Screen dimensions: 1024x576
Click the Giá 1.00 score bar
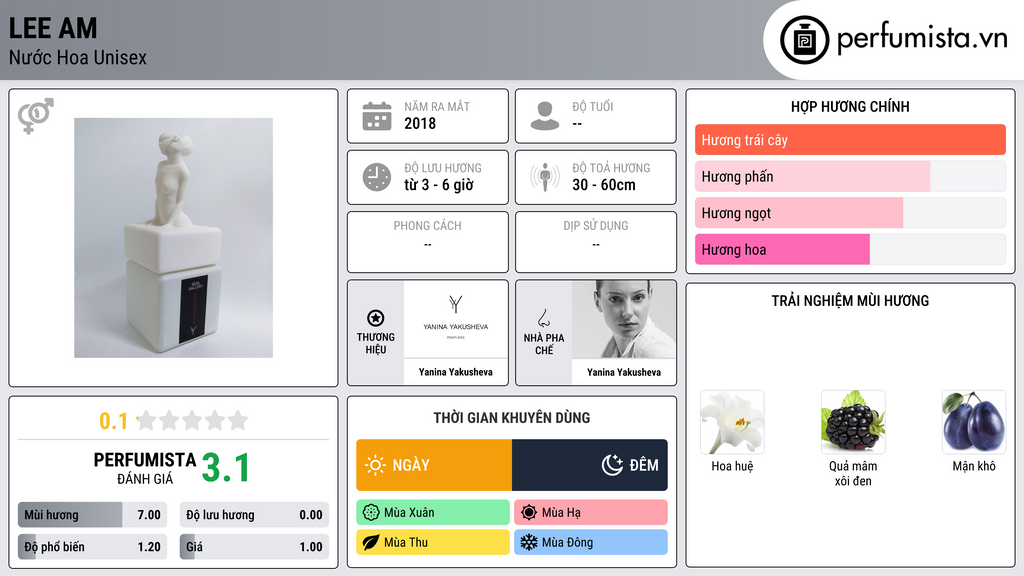coord(254,547)
